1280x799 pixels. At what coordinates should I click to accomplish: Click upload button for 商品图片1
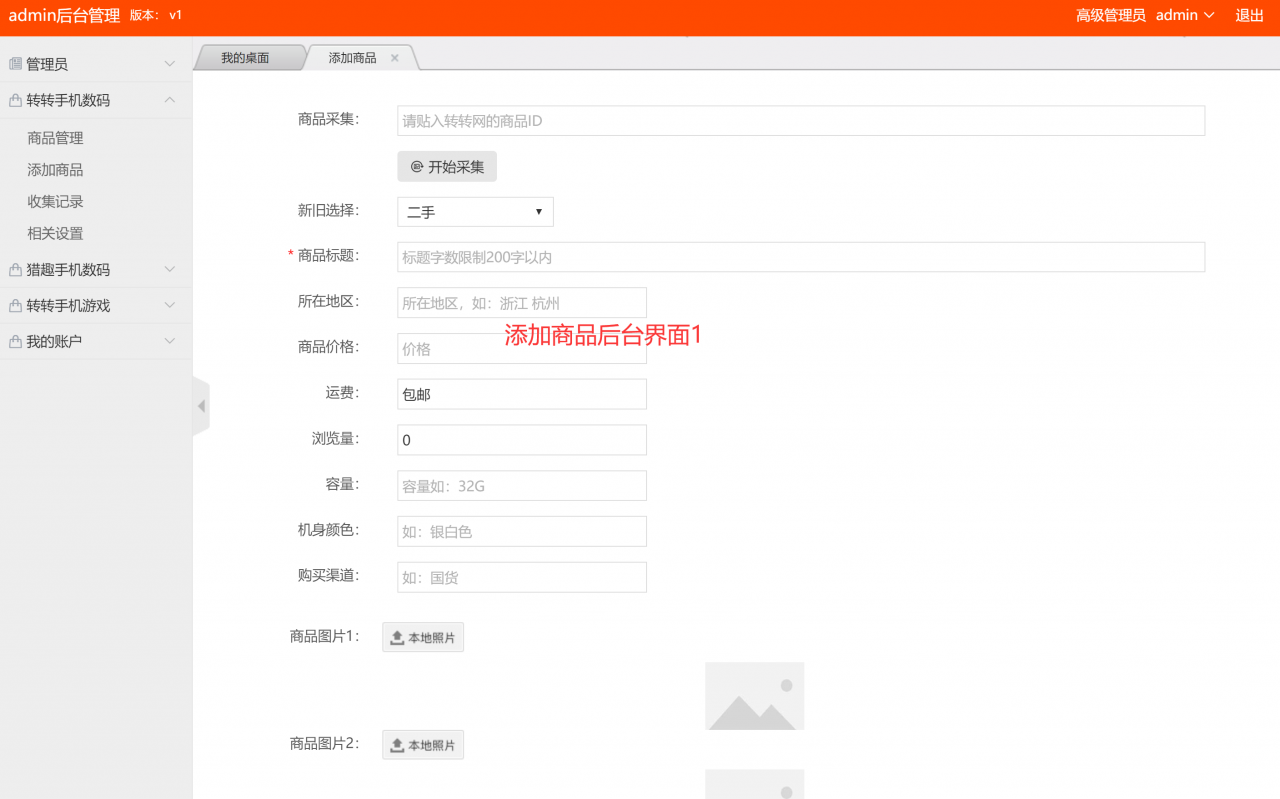[423, 637]
